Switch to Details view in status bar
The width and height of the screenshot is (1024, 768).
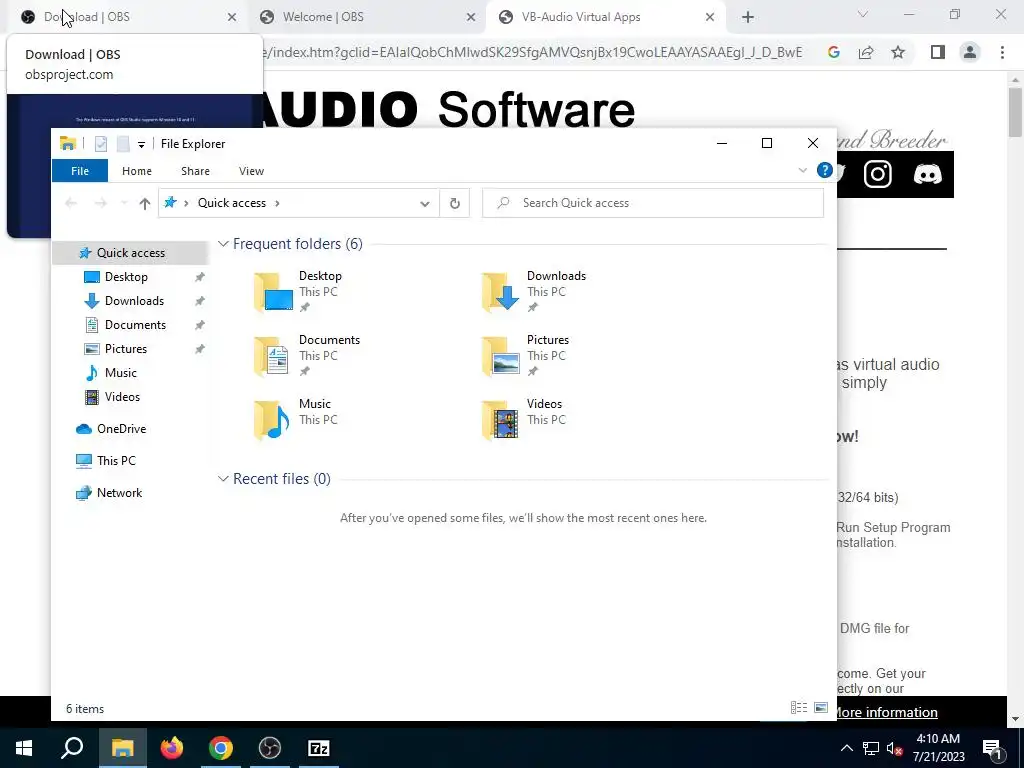tap(799, 708)
